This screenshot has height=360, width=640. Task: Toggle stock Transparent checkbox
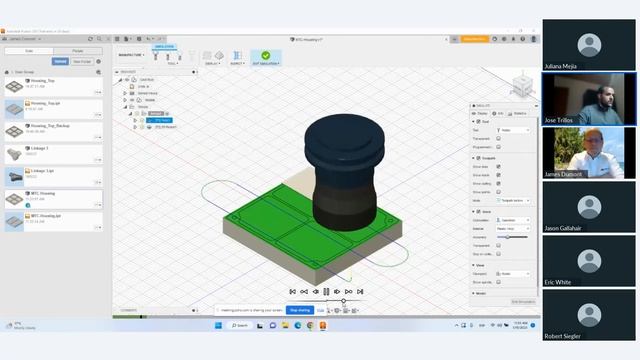[x=498, y=245]
